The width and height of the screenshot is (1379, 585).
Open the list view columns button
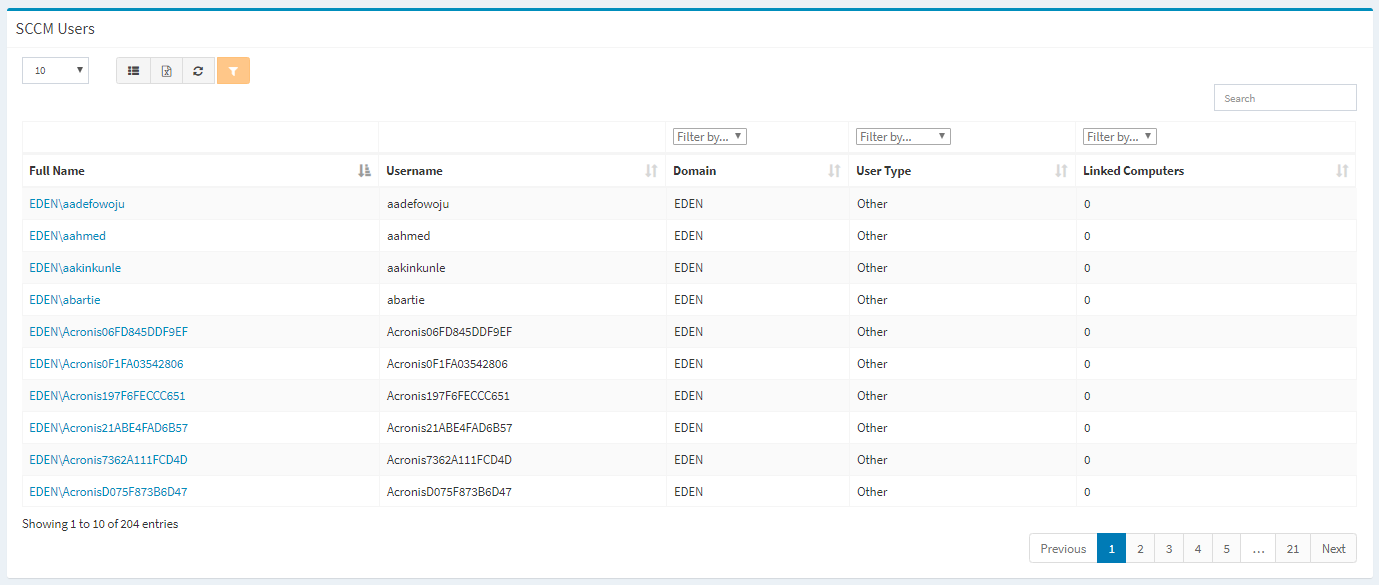[x=133, y=71]
